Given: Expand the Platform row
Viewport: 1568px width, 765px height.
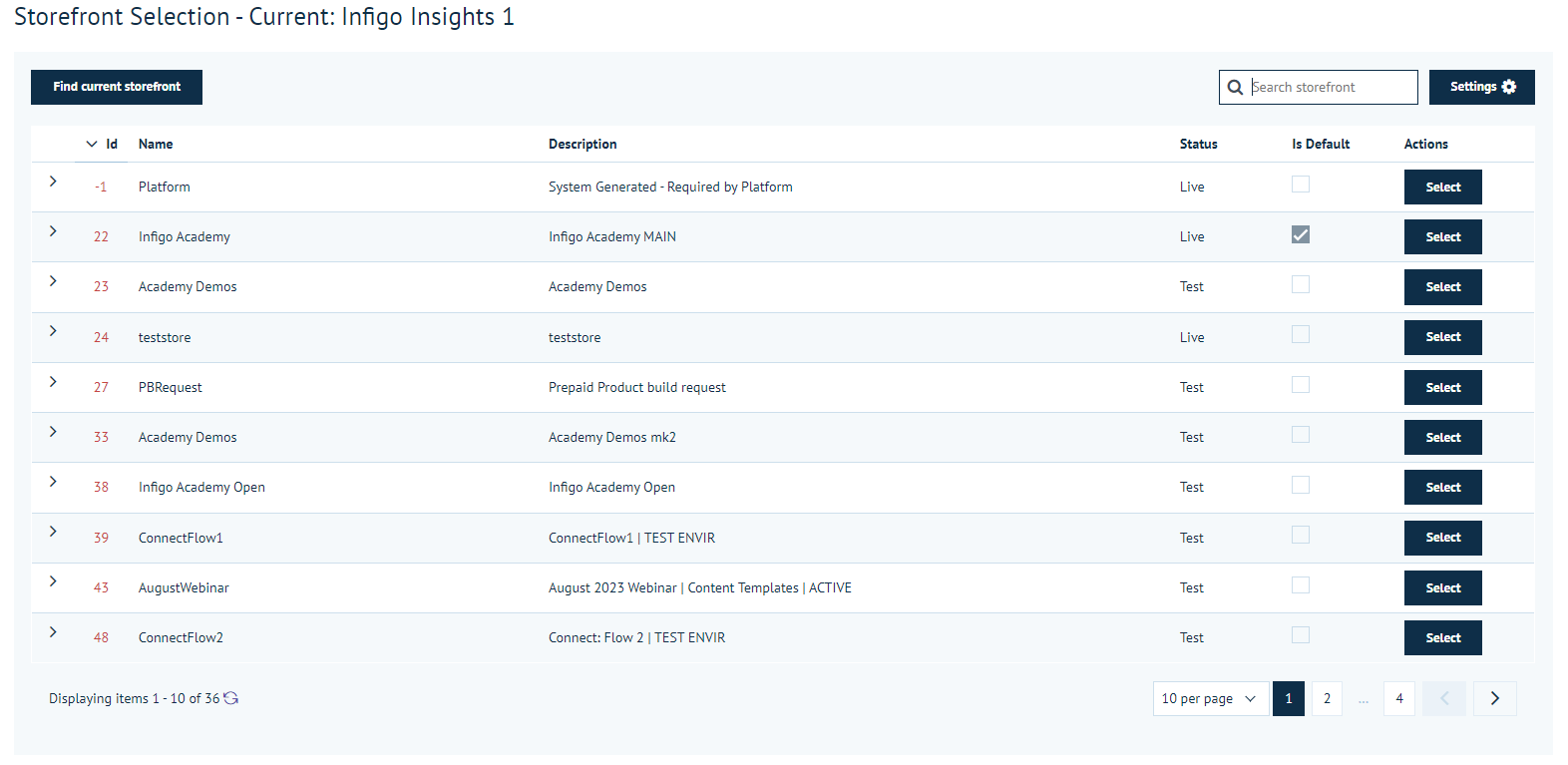Looking at the screenshot, I should click(x=53, y=182).
